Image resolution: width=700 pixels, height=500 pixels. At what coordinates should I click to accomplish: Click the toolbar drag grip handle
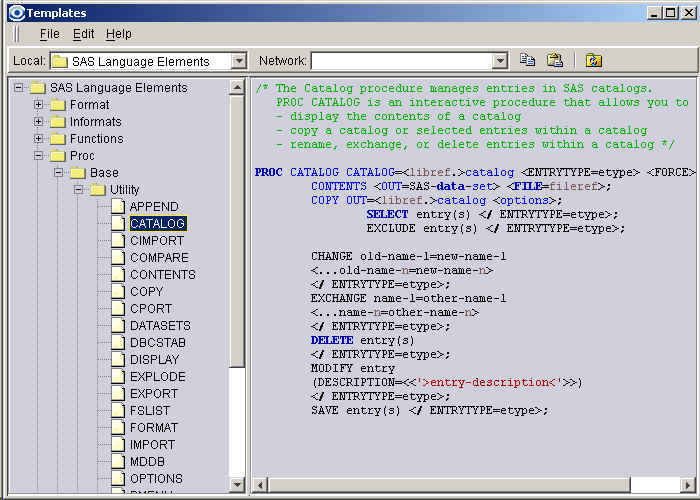(17, 34)
